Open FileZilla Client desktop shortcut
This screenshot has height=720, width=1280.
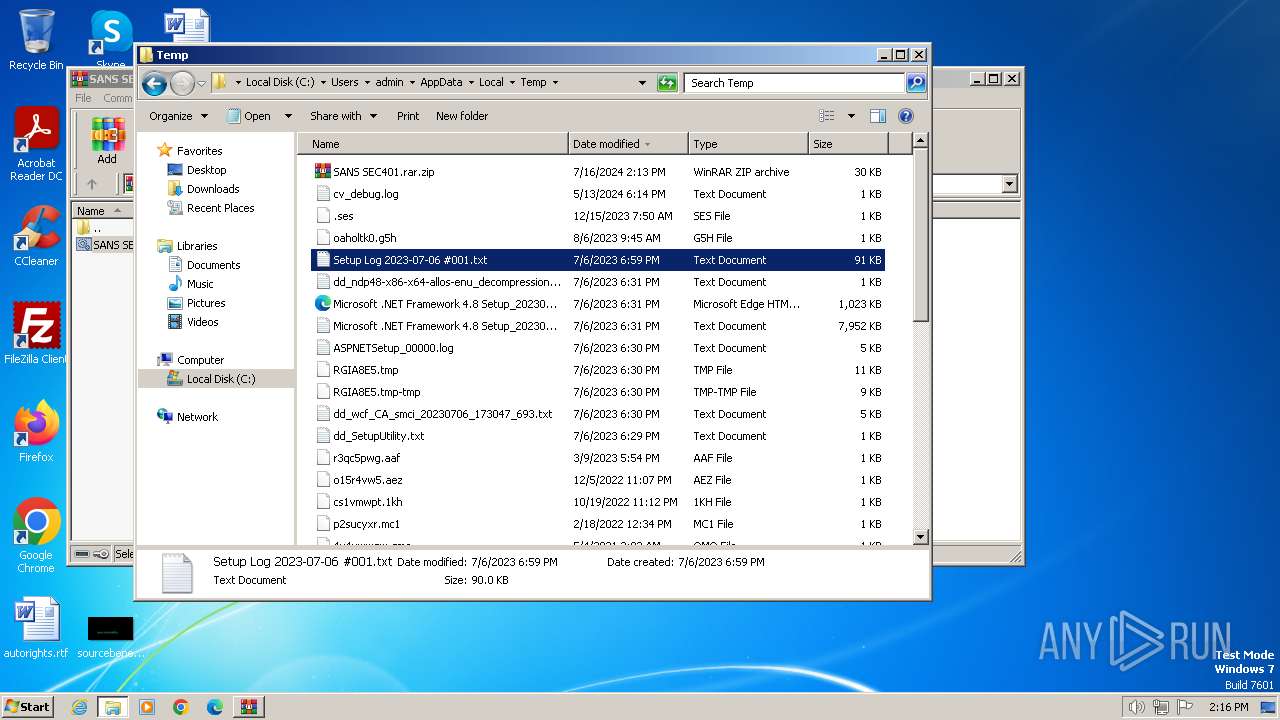[x=36, y=334]
